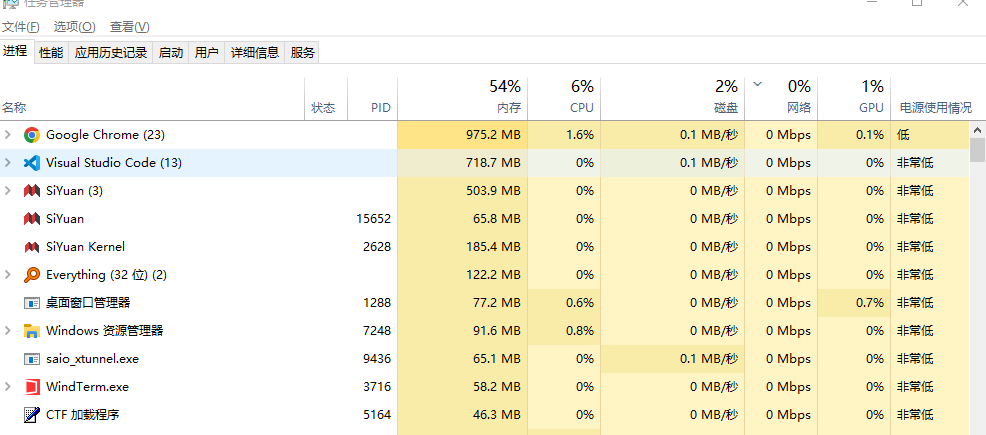Click the saio_xtunnel.exe process icon
This screenshot has height=435, width=986.
click(x=31, y=359)
